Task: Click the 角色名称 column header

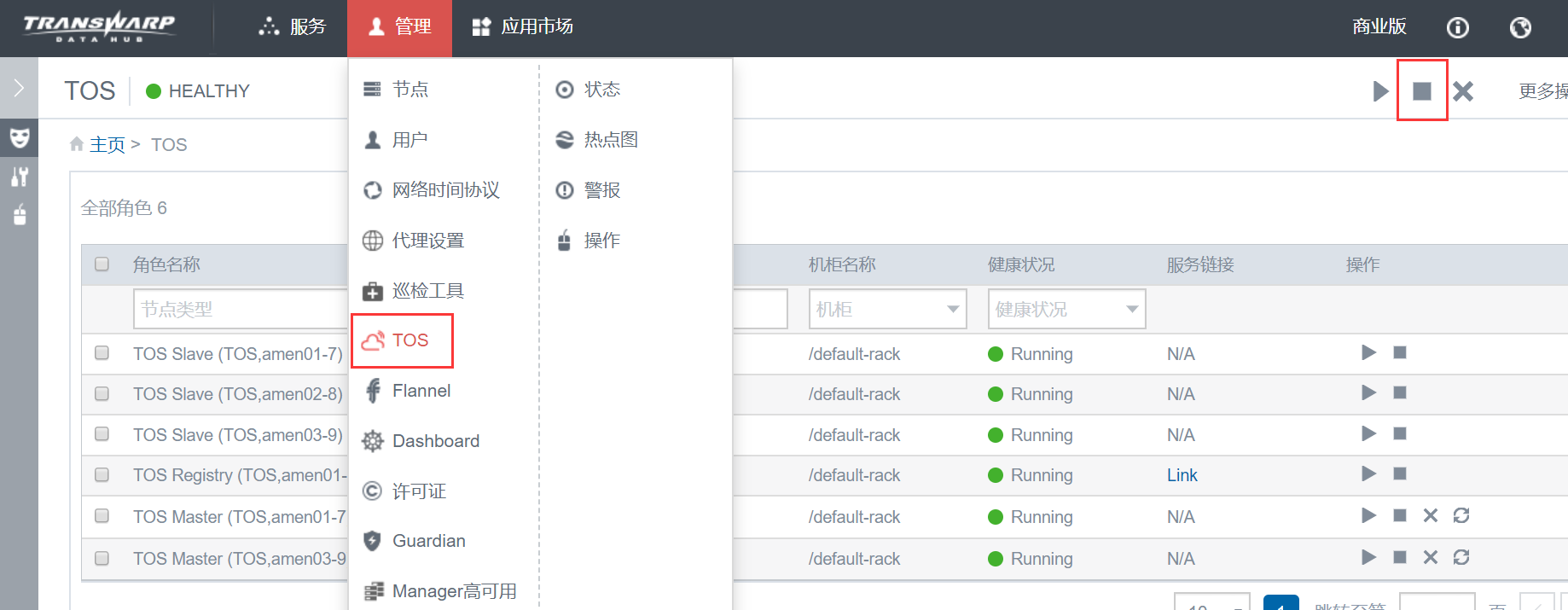Action: [x=166, y=264]
